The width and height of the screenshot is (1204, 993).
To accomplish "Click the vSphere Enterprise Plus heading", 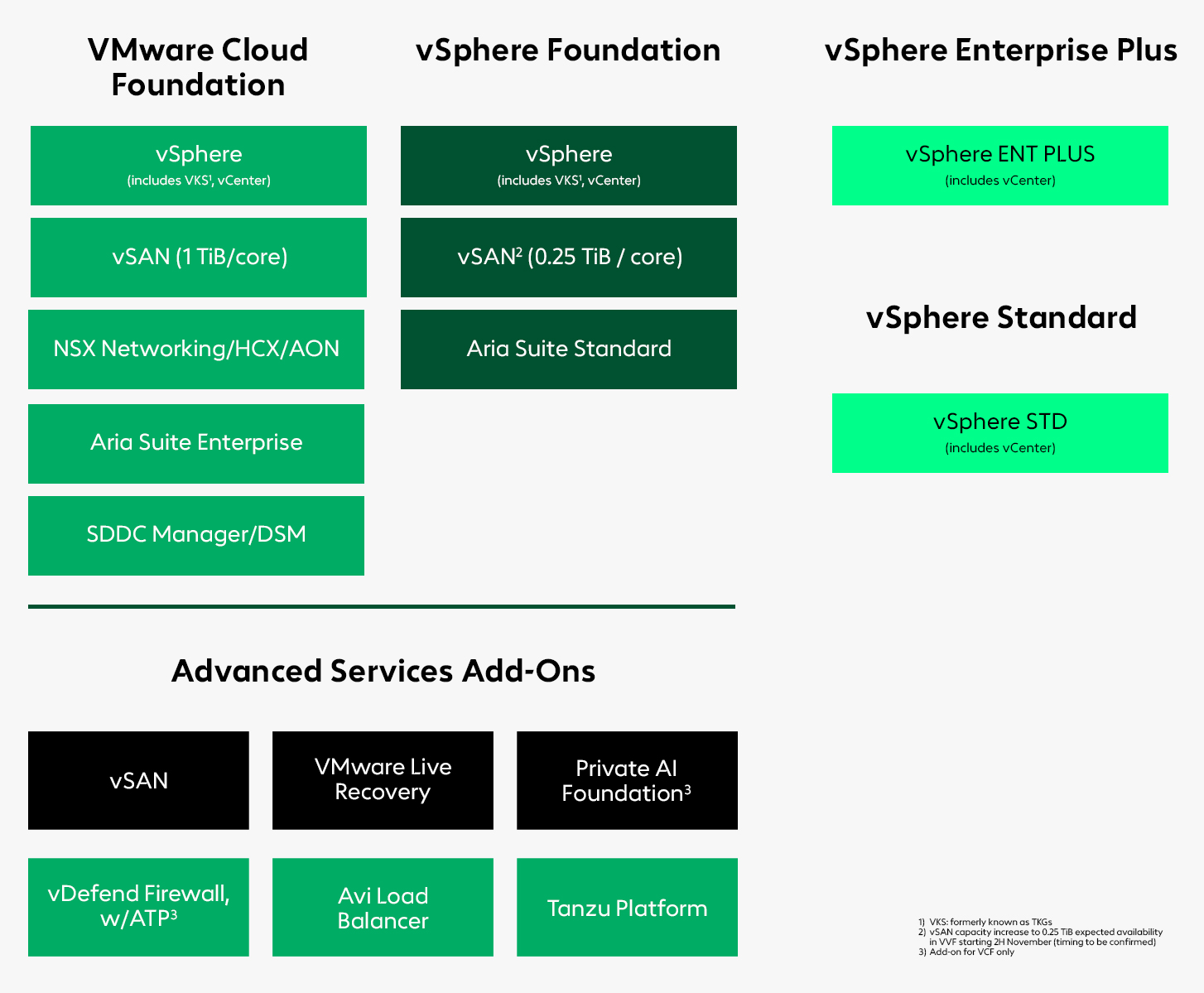I will tap(1000, 51).
